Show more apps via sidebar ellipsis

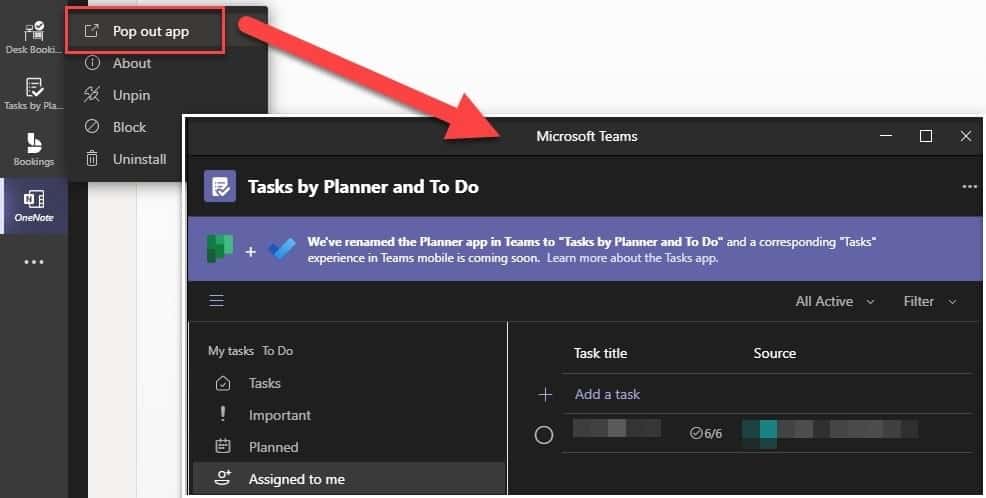[34, 262]
